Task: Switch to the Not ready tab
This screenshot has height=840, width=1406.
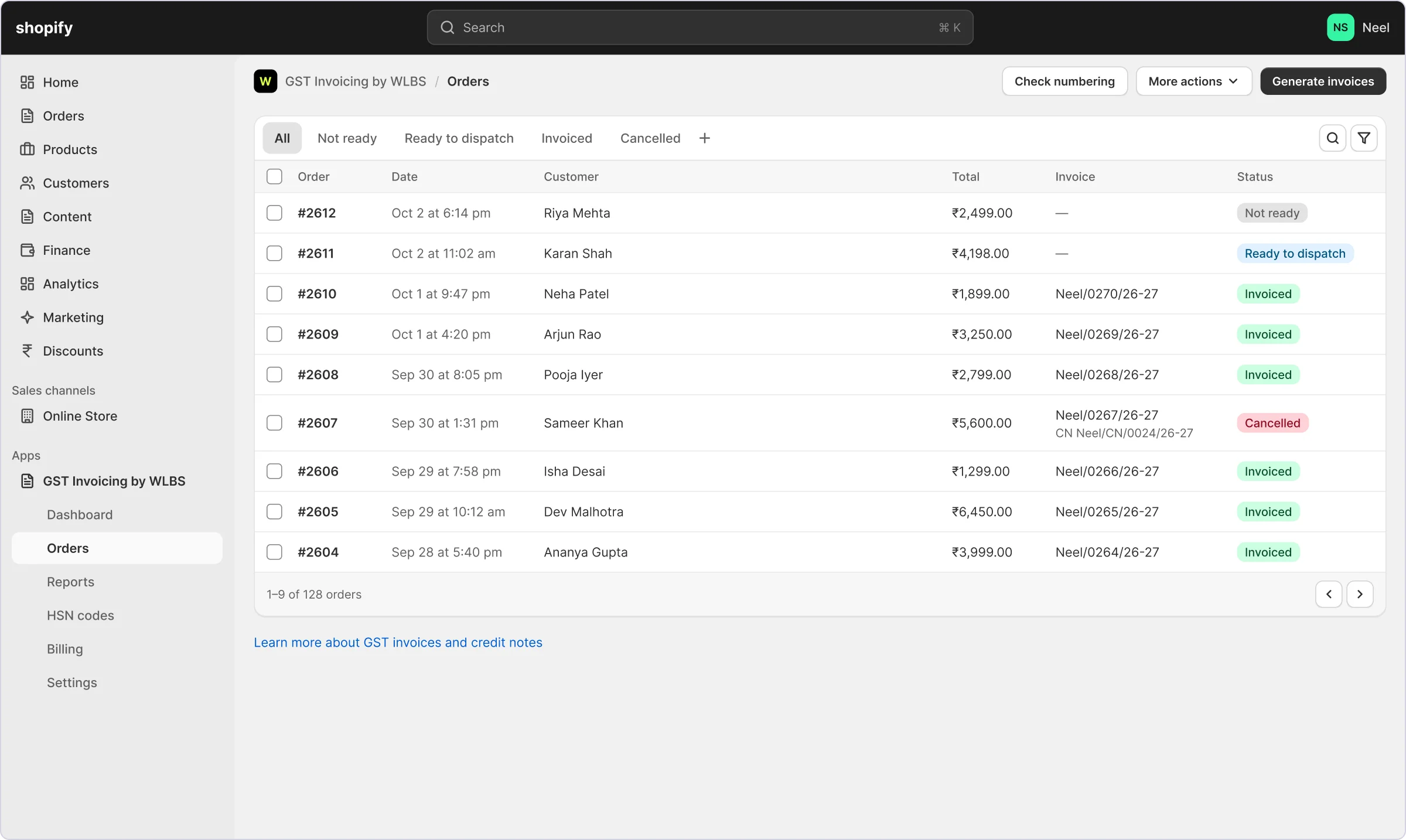Action: 347,138
